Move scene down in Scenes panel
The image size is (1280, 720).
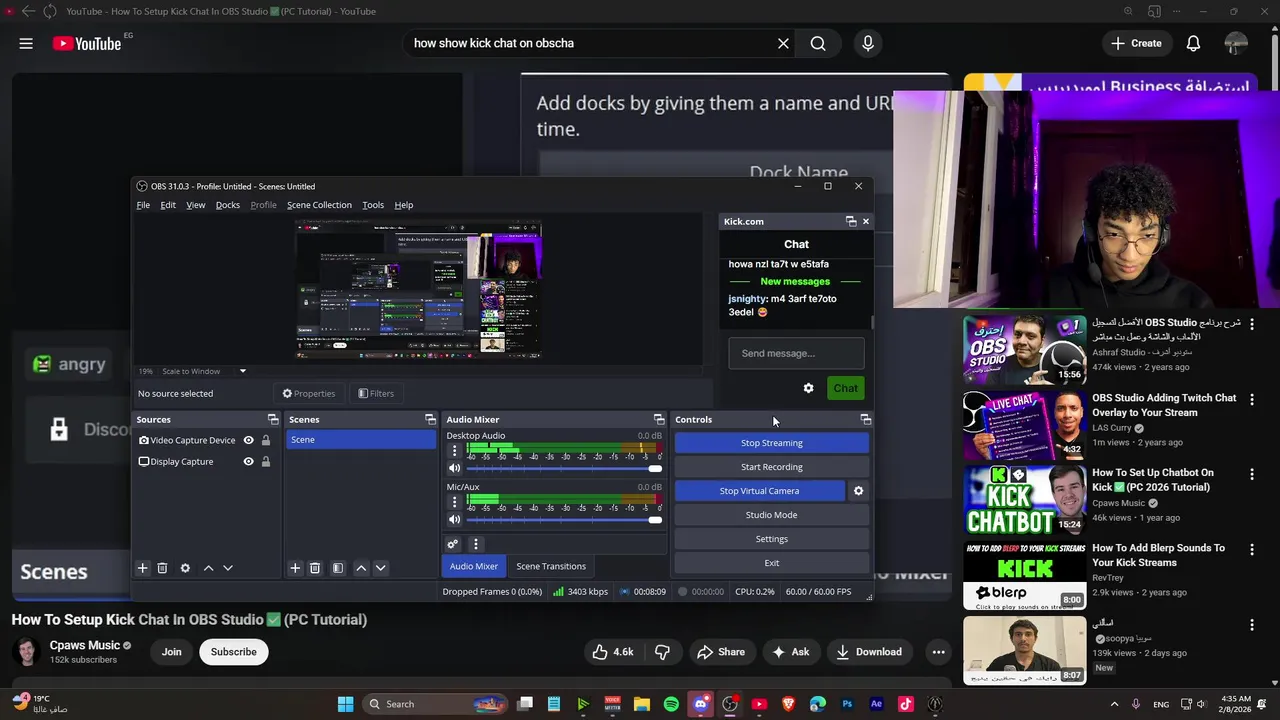tap(380, 568)
